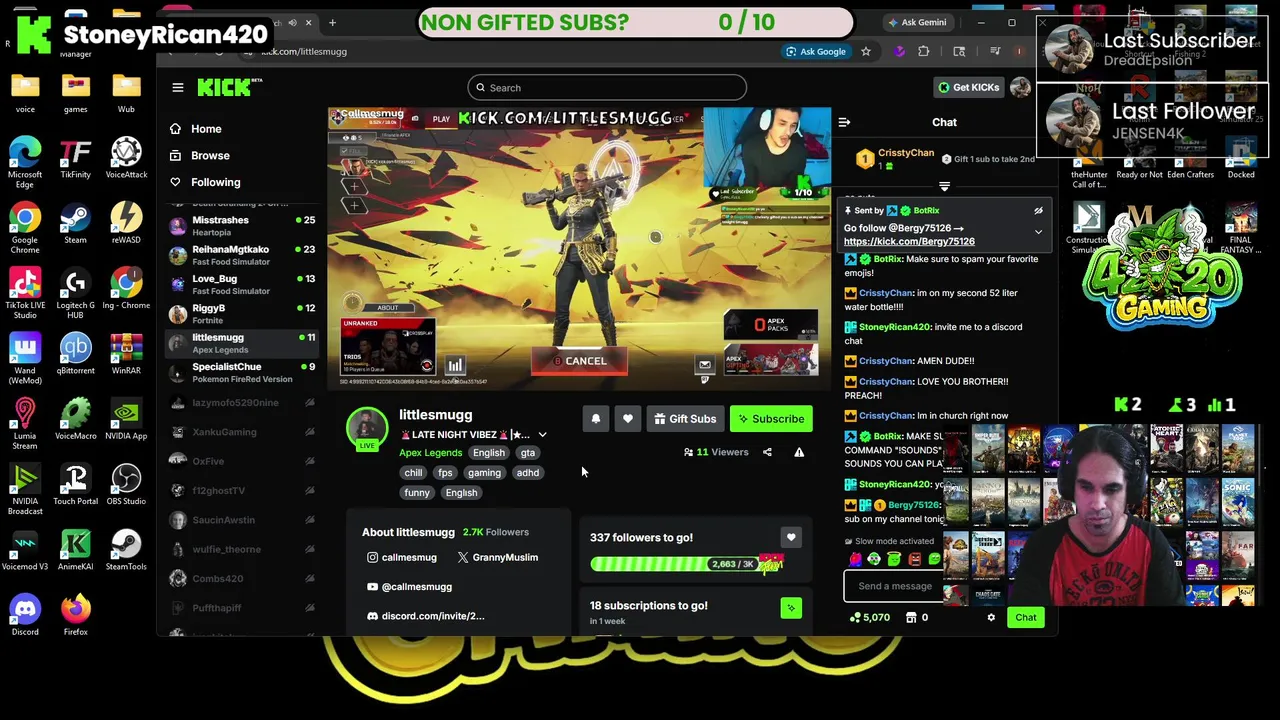Screen dimensions: 1280x720
Task: Bookmark page with star icon
Action: [866, 52]
